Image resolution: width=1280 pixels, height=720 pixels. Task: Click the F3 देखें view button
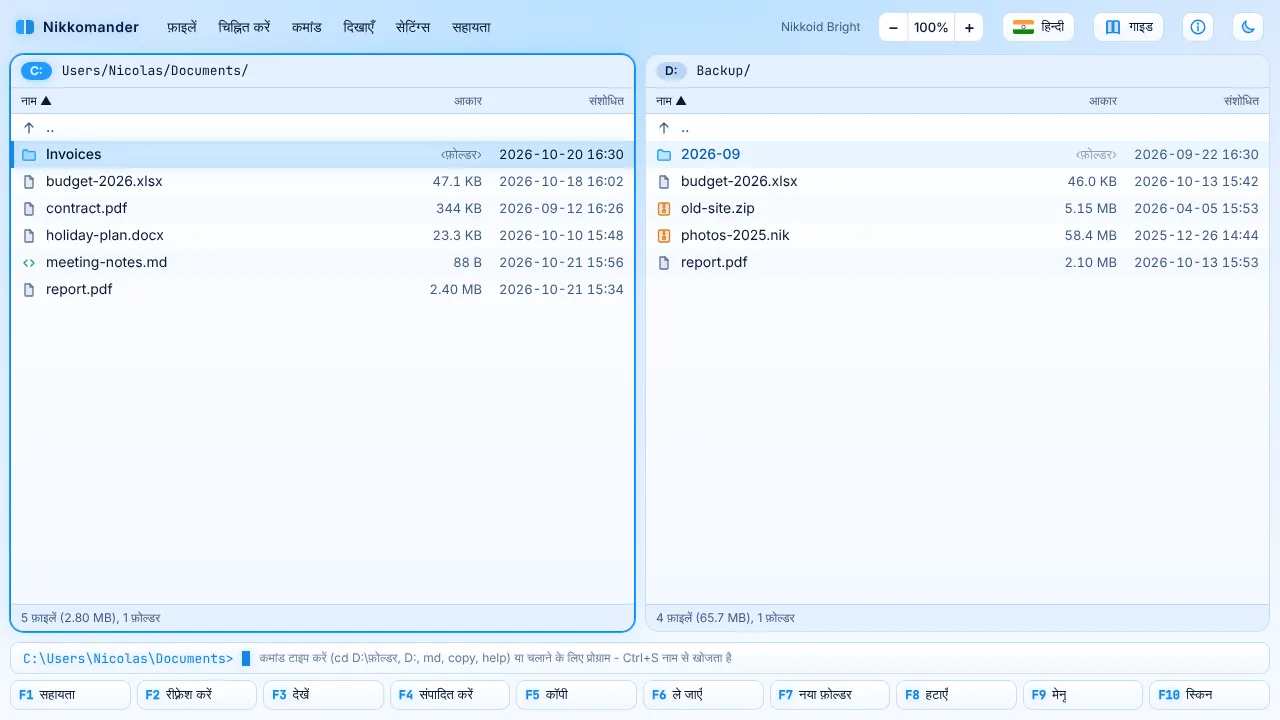(323, 694)
